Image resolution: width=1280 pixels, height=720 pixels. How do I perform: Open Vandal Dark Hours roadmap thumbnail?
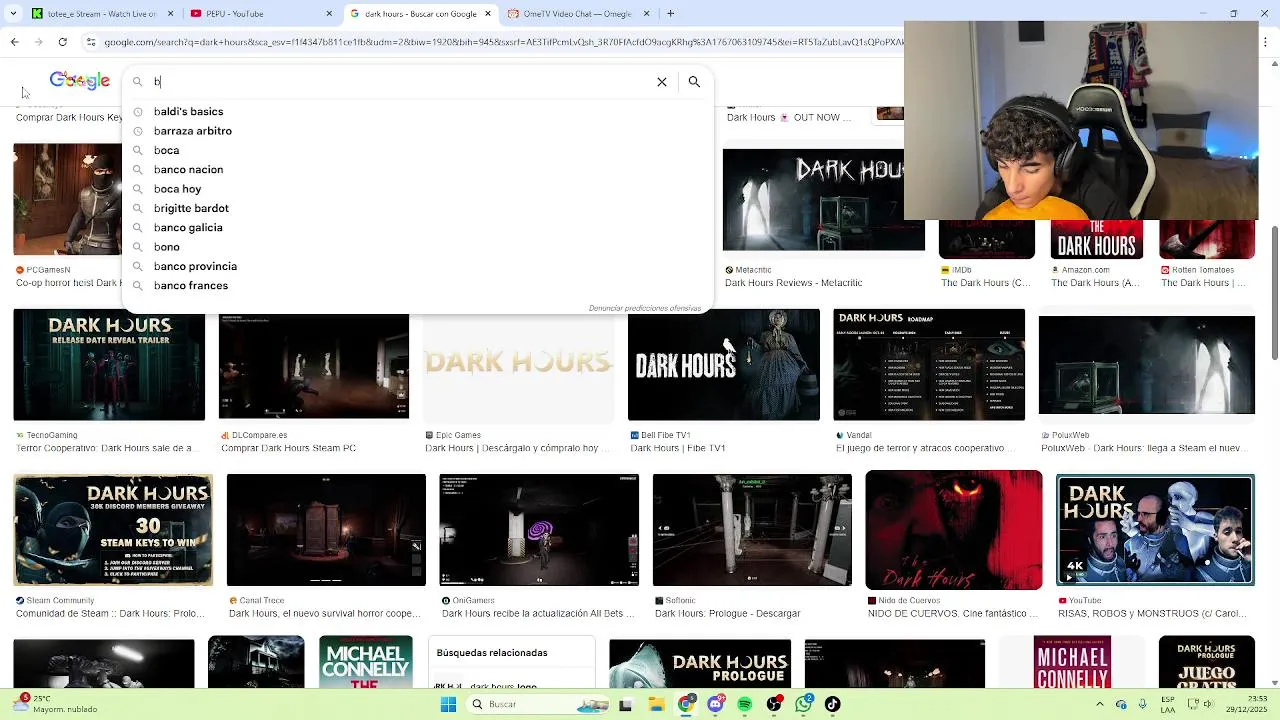tap(929, 365)
